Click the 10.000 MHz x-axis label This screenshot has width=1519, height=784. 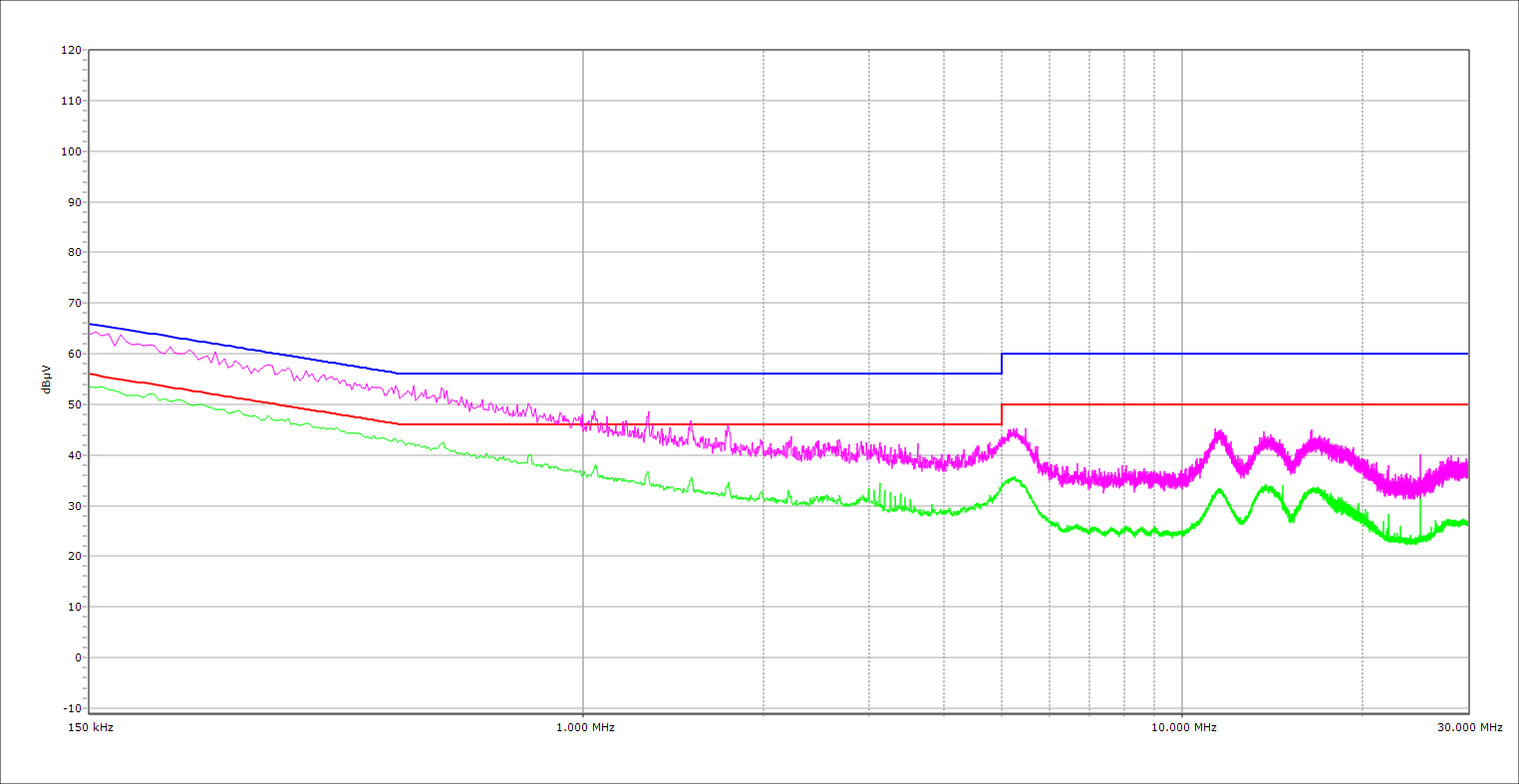pos(1184,728)
